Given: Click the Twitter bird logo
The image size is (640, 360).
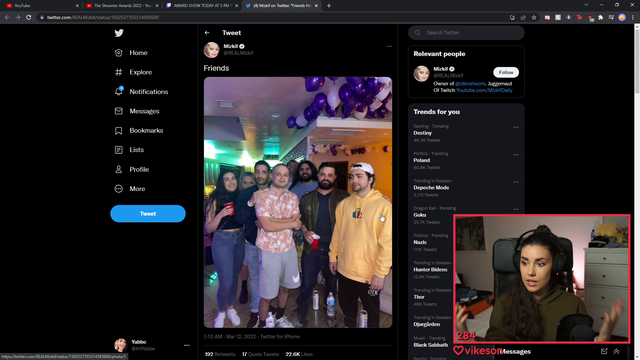Looking at the screenshot, I should 119,33.
